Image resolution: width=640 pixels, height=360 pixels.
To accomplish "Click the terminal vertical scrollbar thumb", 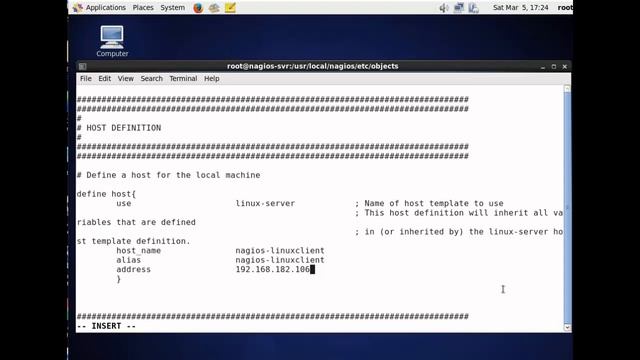I will (x=567, y=207).
